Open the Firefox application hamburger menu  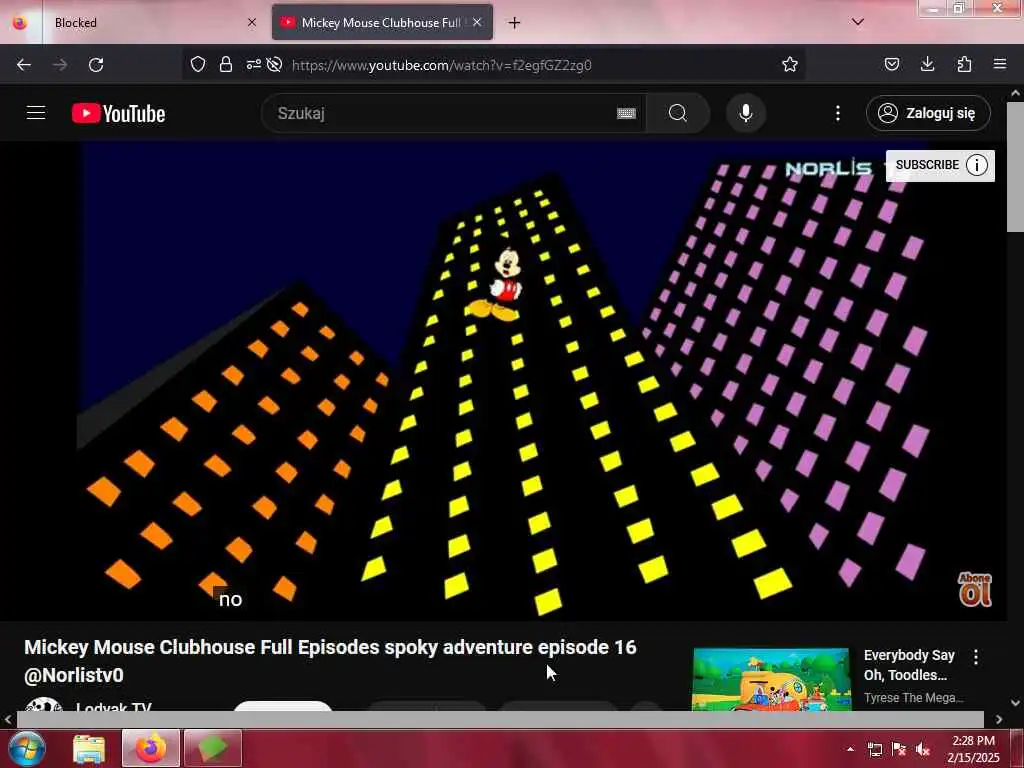(1000, 64)
